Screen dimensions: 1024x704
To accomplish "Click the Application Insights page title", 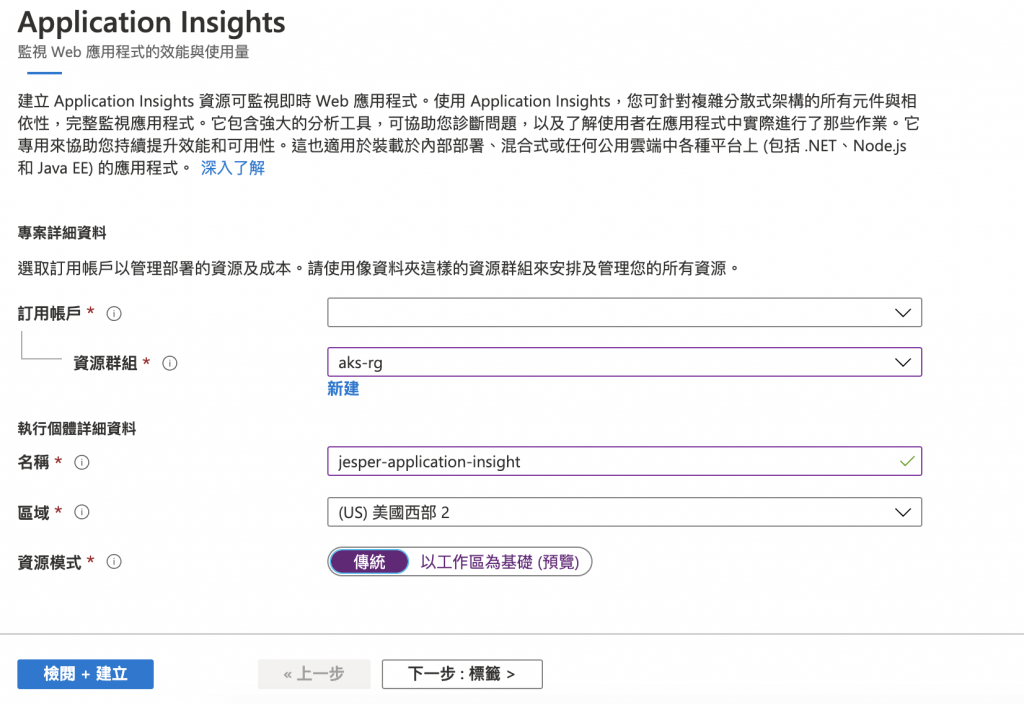I will coord(152,22).
